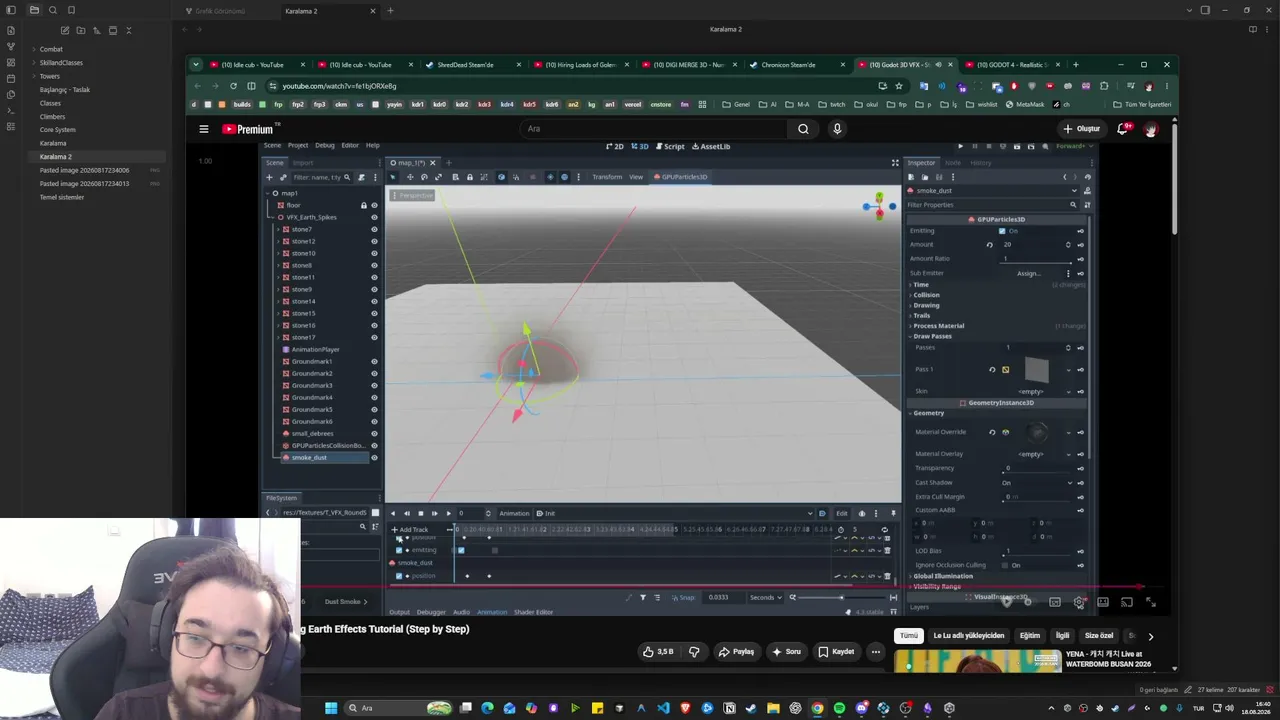1280x720 pixels.
Task: Click the Animation panel Edit button
Action: 842,514
